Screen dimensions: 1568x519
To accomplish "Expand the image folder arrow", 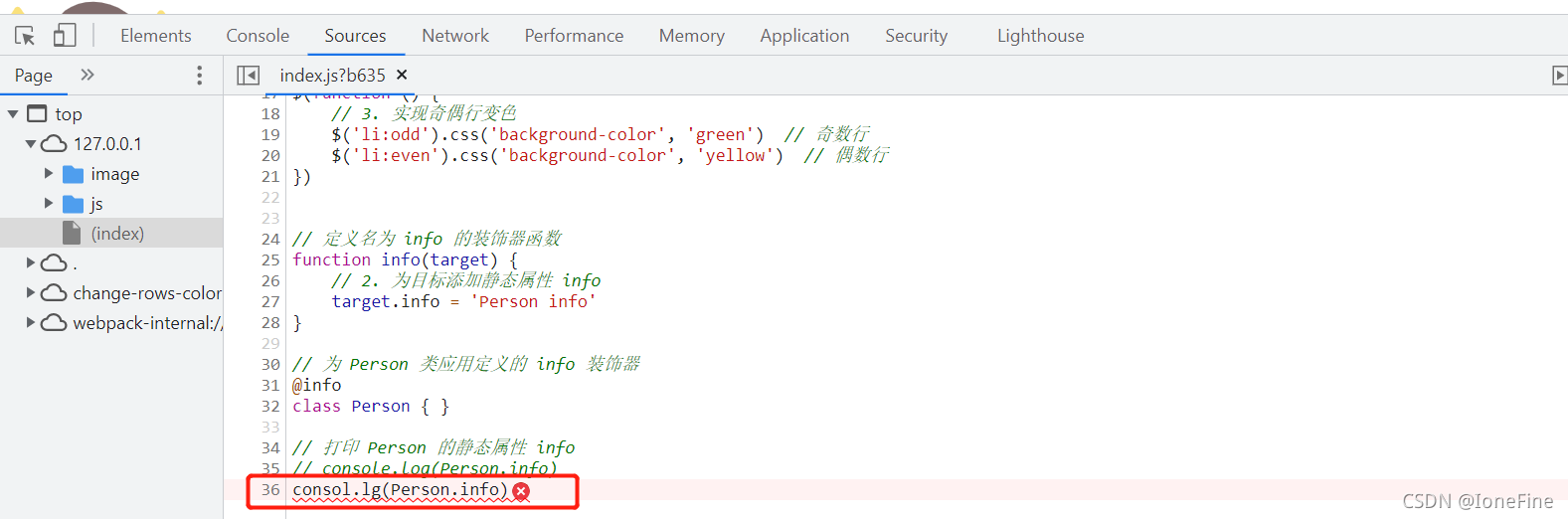I will click(x=49, y=173).
